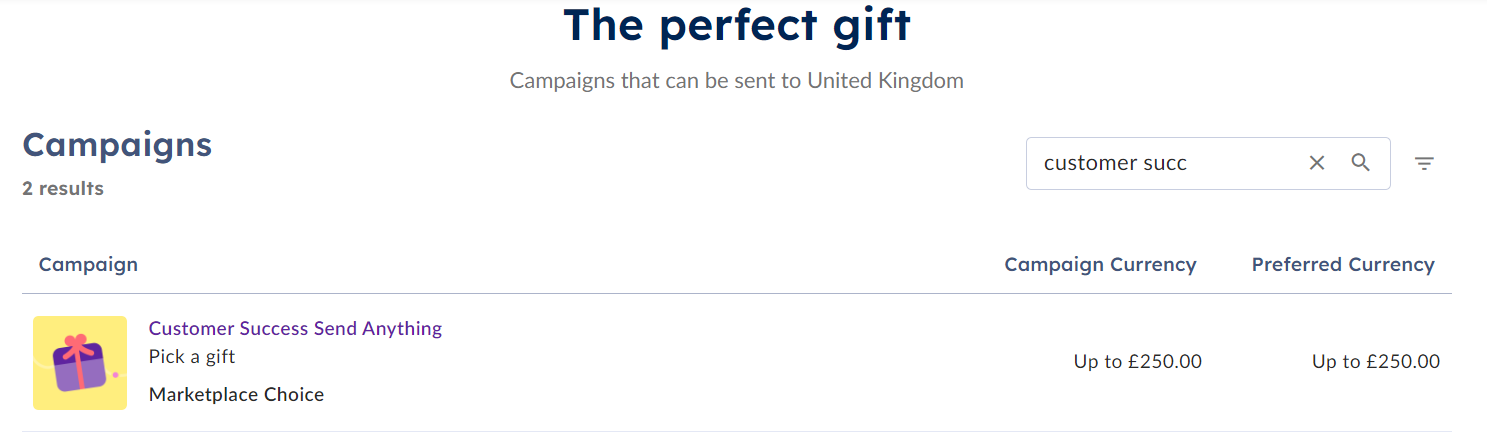Click the words 'United Kingdom' in subtitle
1487x433 pixels.
[885, 80]
